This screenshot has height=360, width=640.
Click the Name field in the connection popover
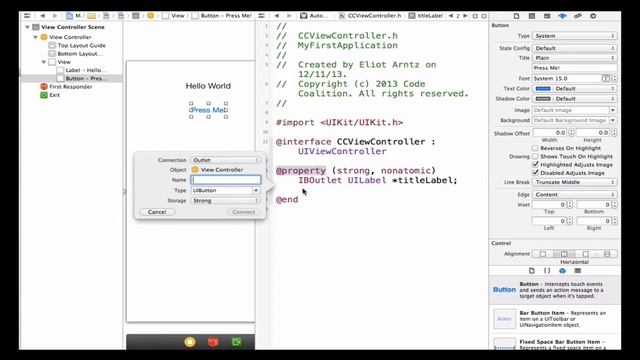pos(226,180)
